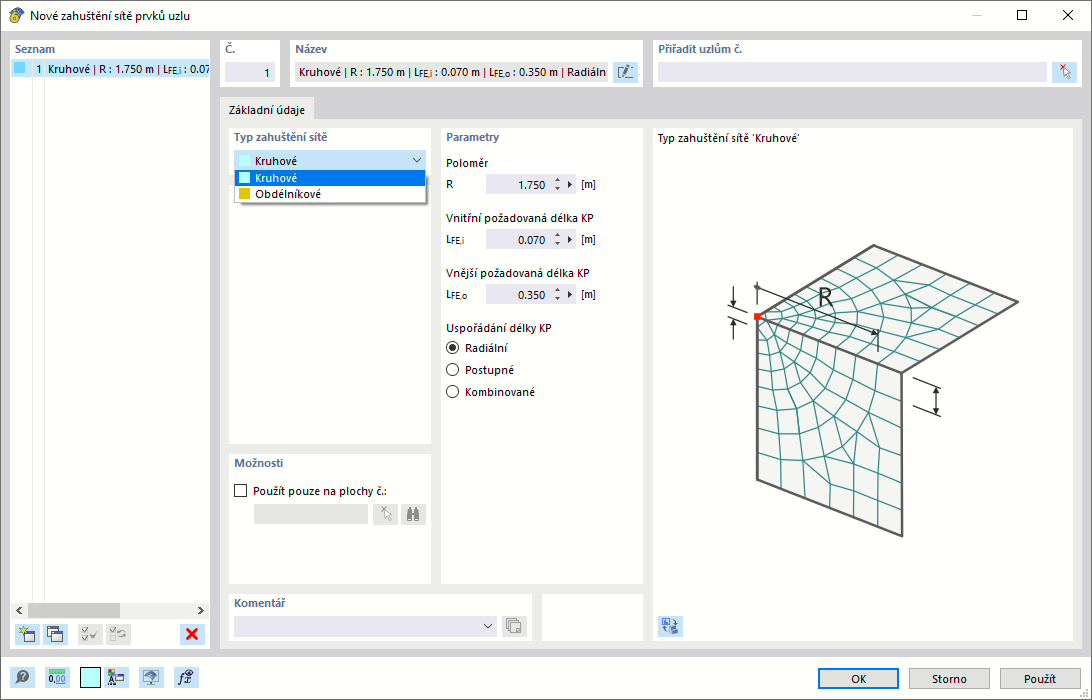The image size is (1092, 700).
Task: Click the comment library icon beside Komentář
Action: tap(514, 625)
